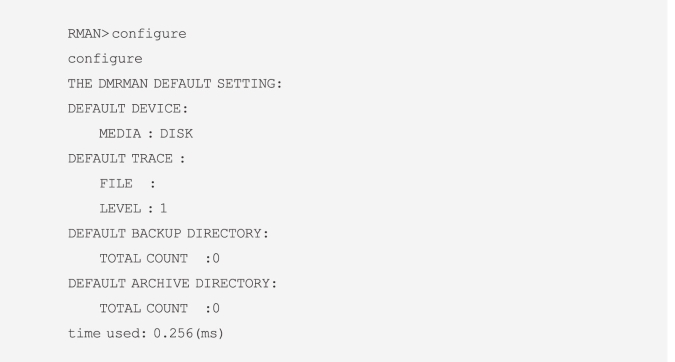
Task: Click the FILE : entry
Action: (x=127, y=183)
